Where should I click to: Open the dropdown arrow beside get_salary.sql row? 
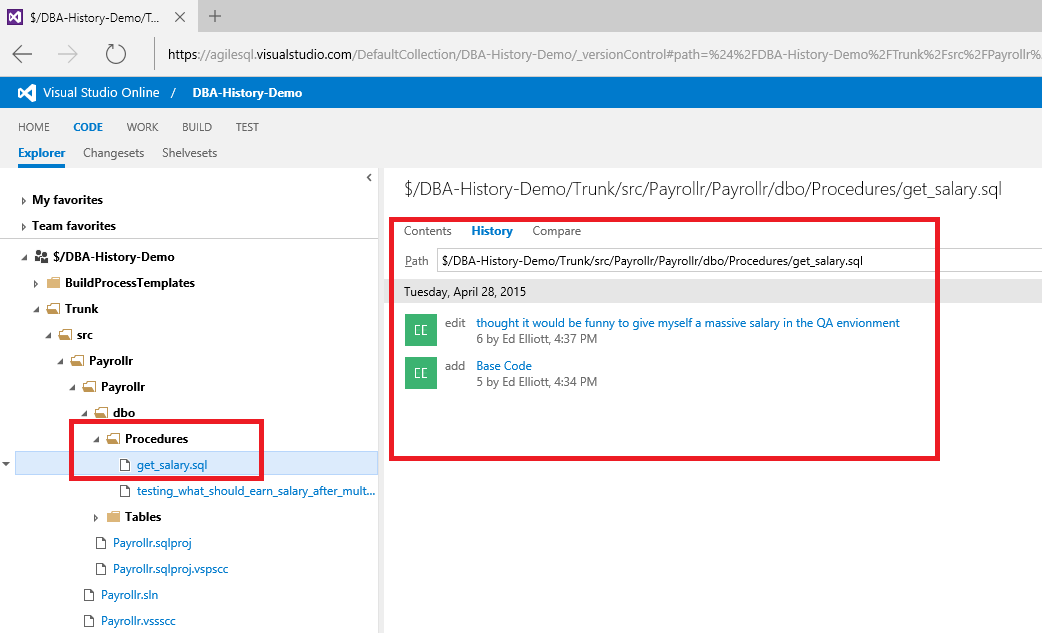click(6, 464)
